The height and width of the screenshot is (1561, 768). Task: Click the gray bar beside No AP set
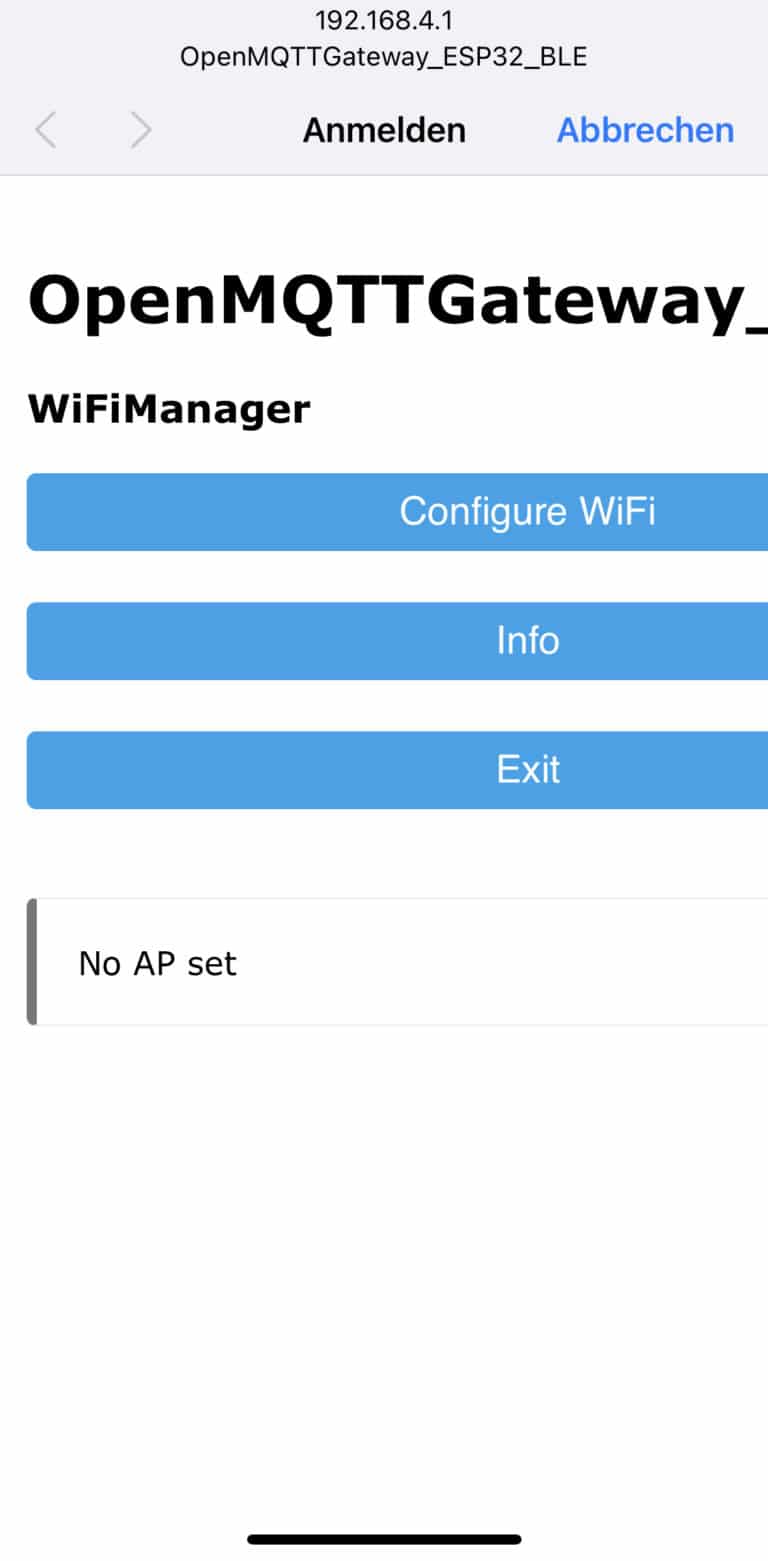tap(33, 962)
